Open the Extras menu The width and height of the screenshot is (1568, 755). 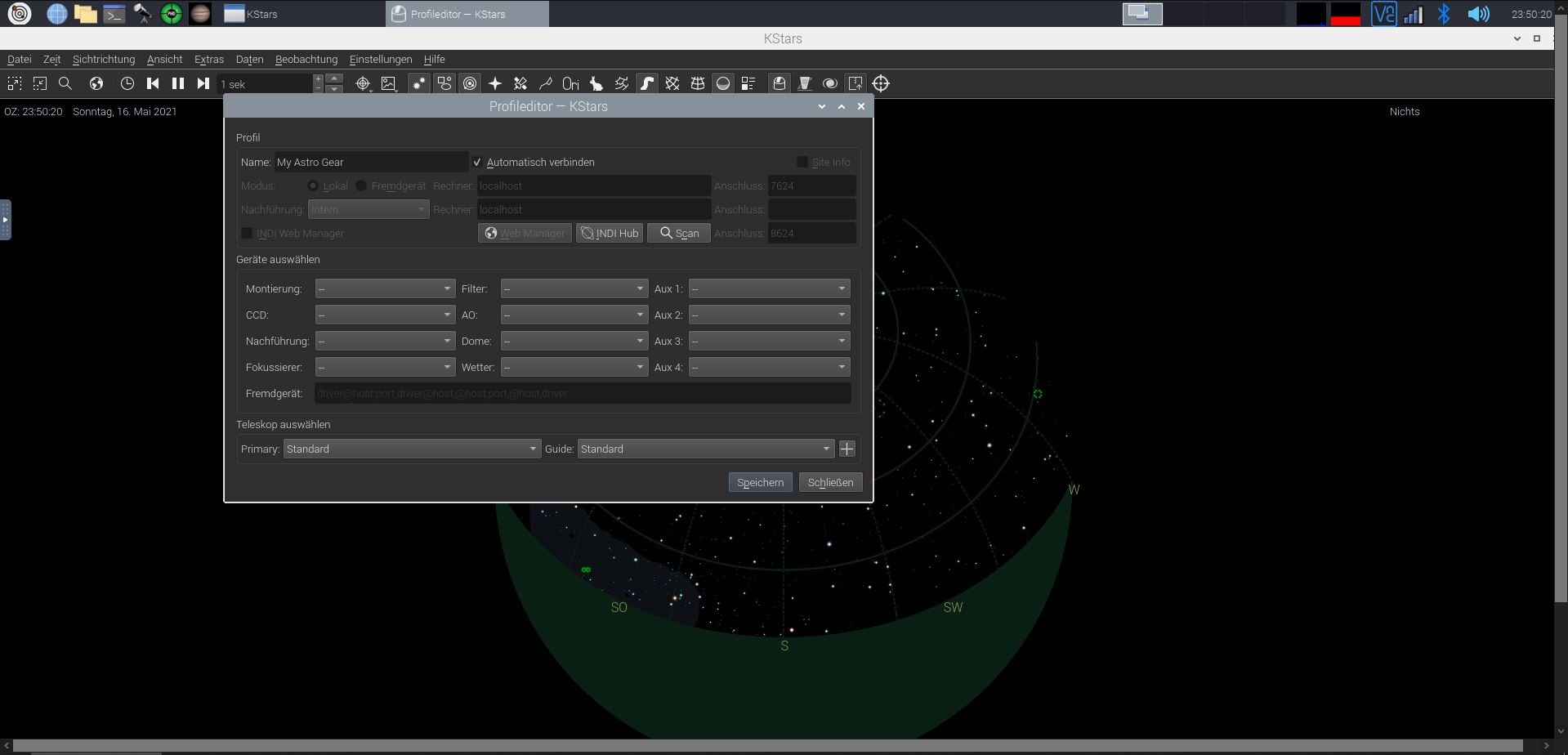click(209, 59)
